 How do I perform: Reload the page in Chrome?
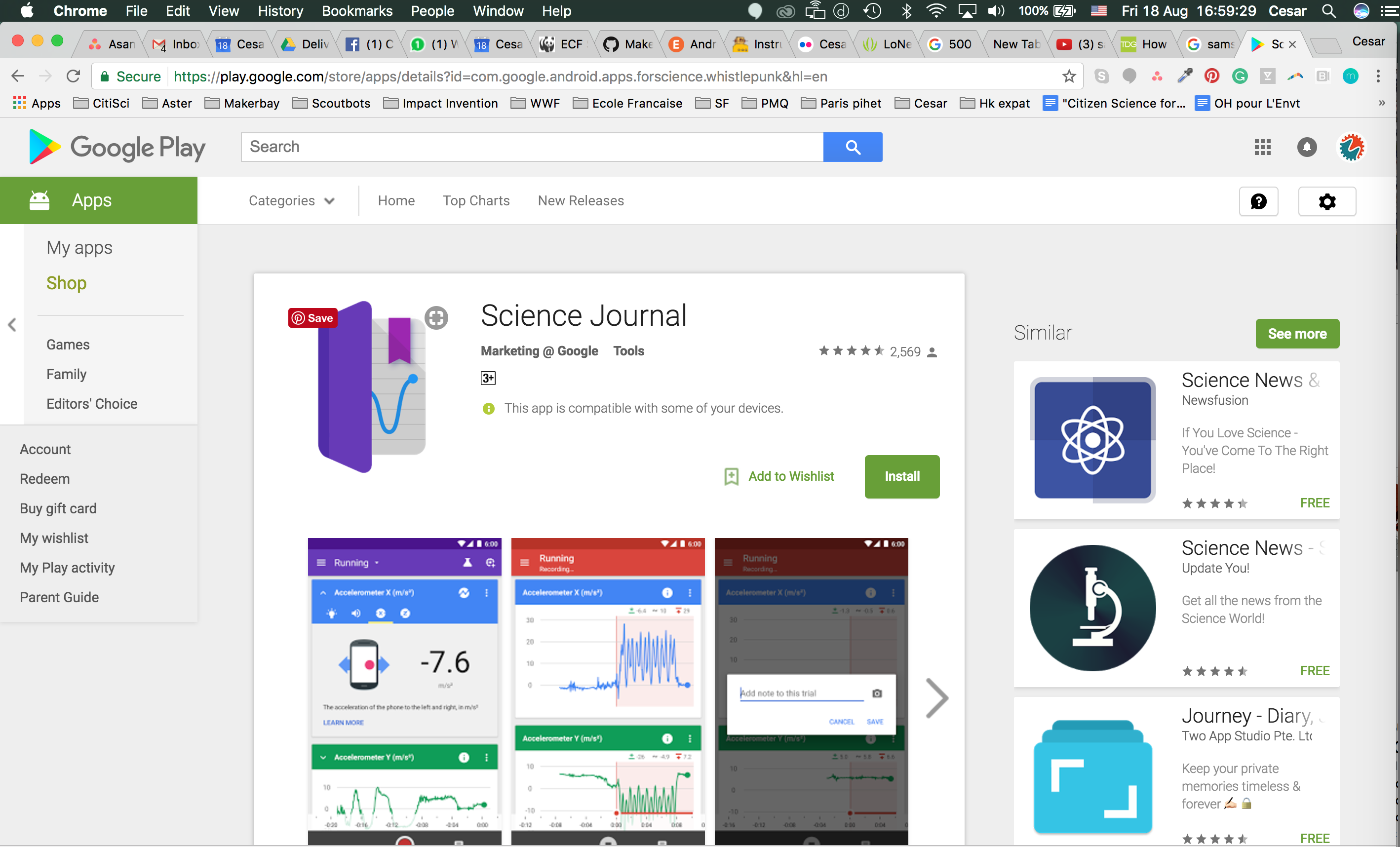[73, 76]
